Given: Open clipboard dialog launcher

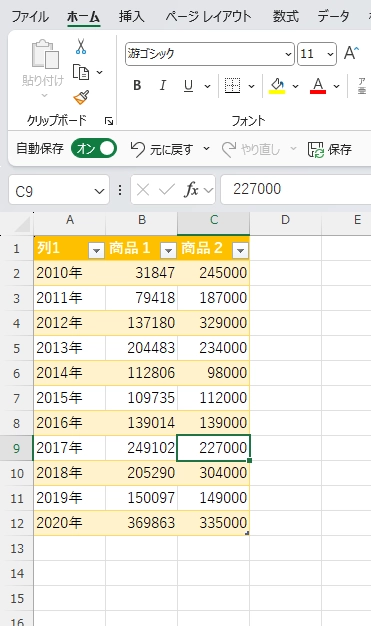Looking at the screenshot, I should click(109, 121).
